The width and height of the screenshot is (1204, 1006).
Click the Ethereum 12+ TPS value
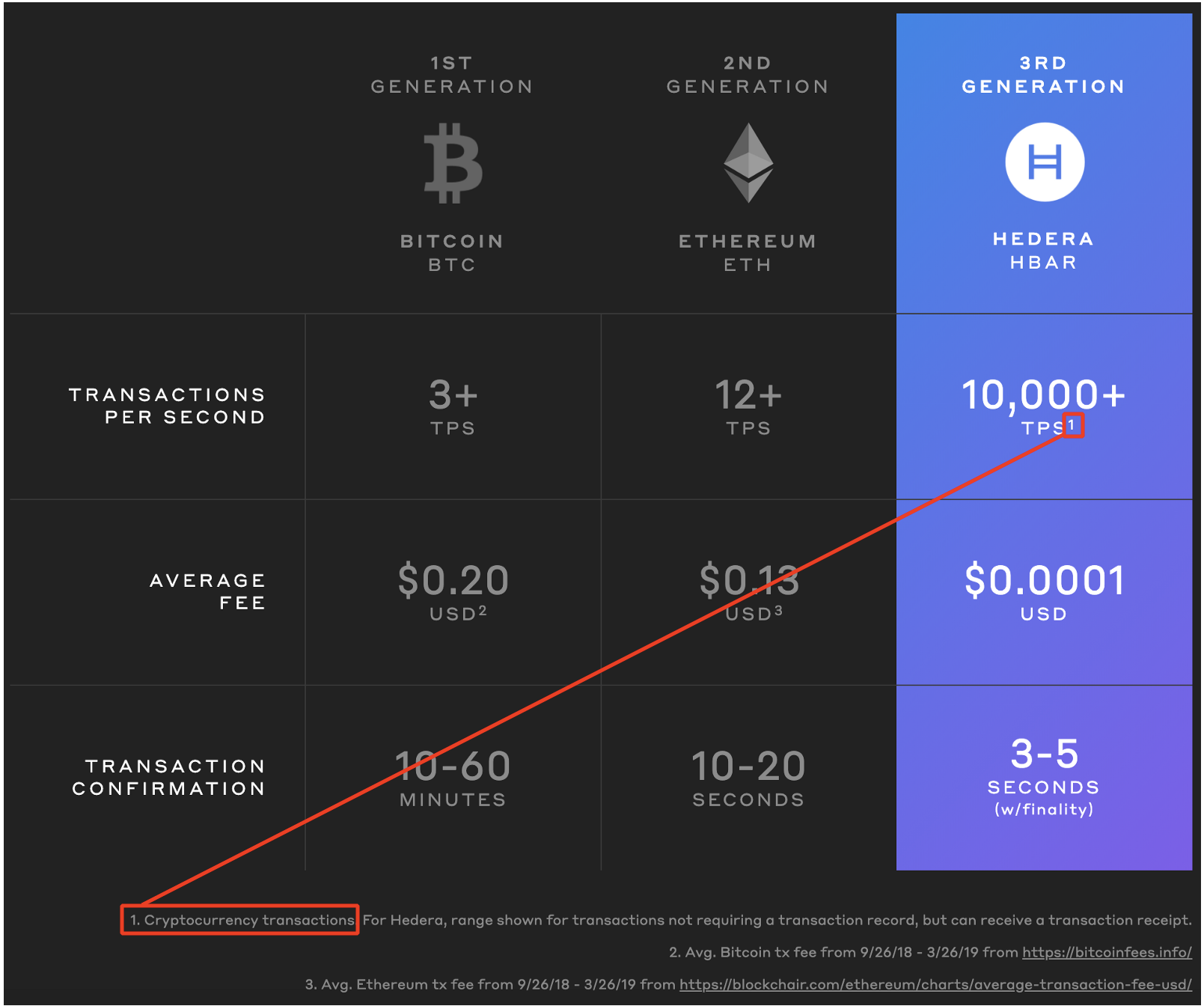[748, 395]
